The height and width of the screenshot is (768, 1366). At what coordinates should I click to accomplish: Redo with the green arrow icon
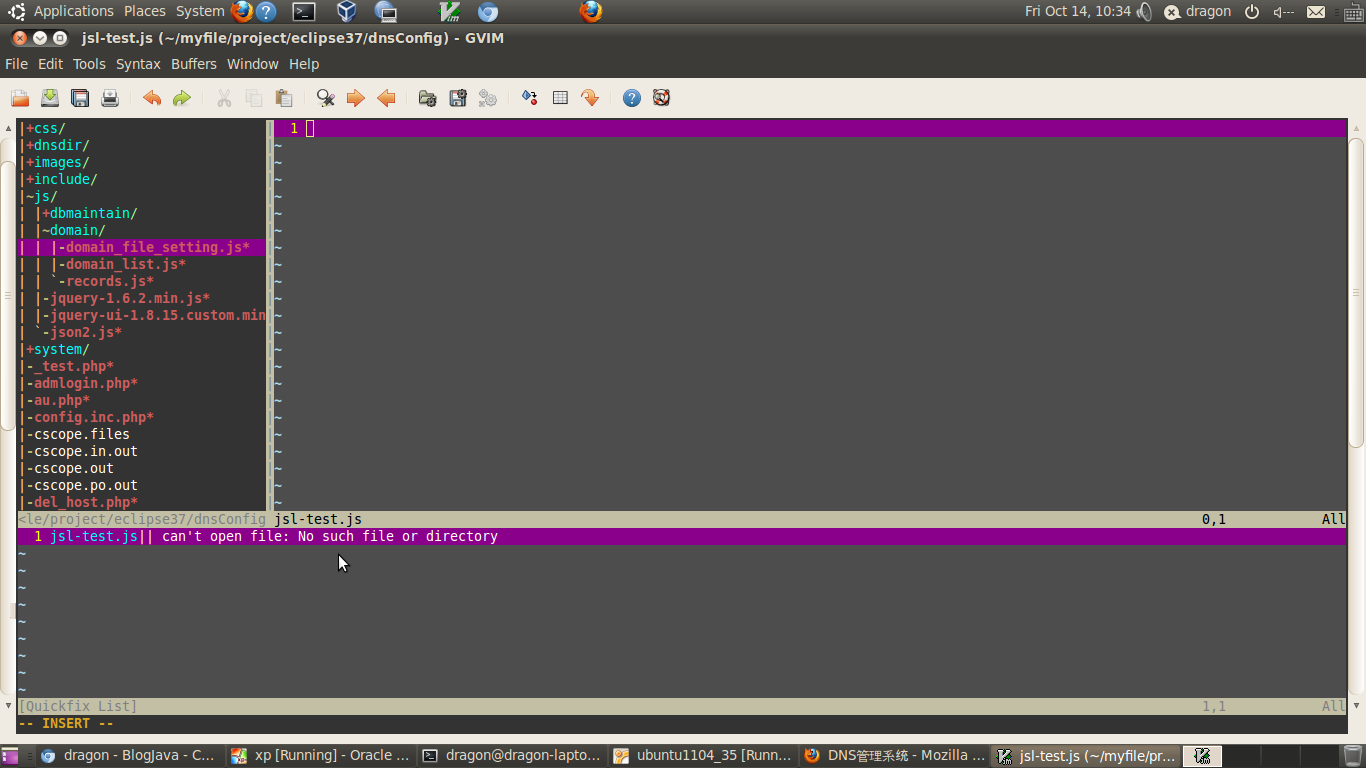click(x=182, y=98)
